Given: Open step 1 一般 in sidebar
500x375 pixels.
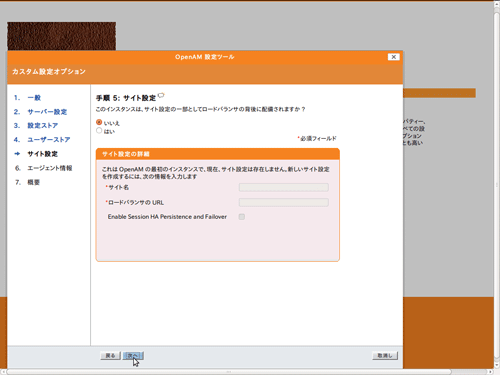Looking at the screenshot, I should point(34,98).
